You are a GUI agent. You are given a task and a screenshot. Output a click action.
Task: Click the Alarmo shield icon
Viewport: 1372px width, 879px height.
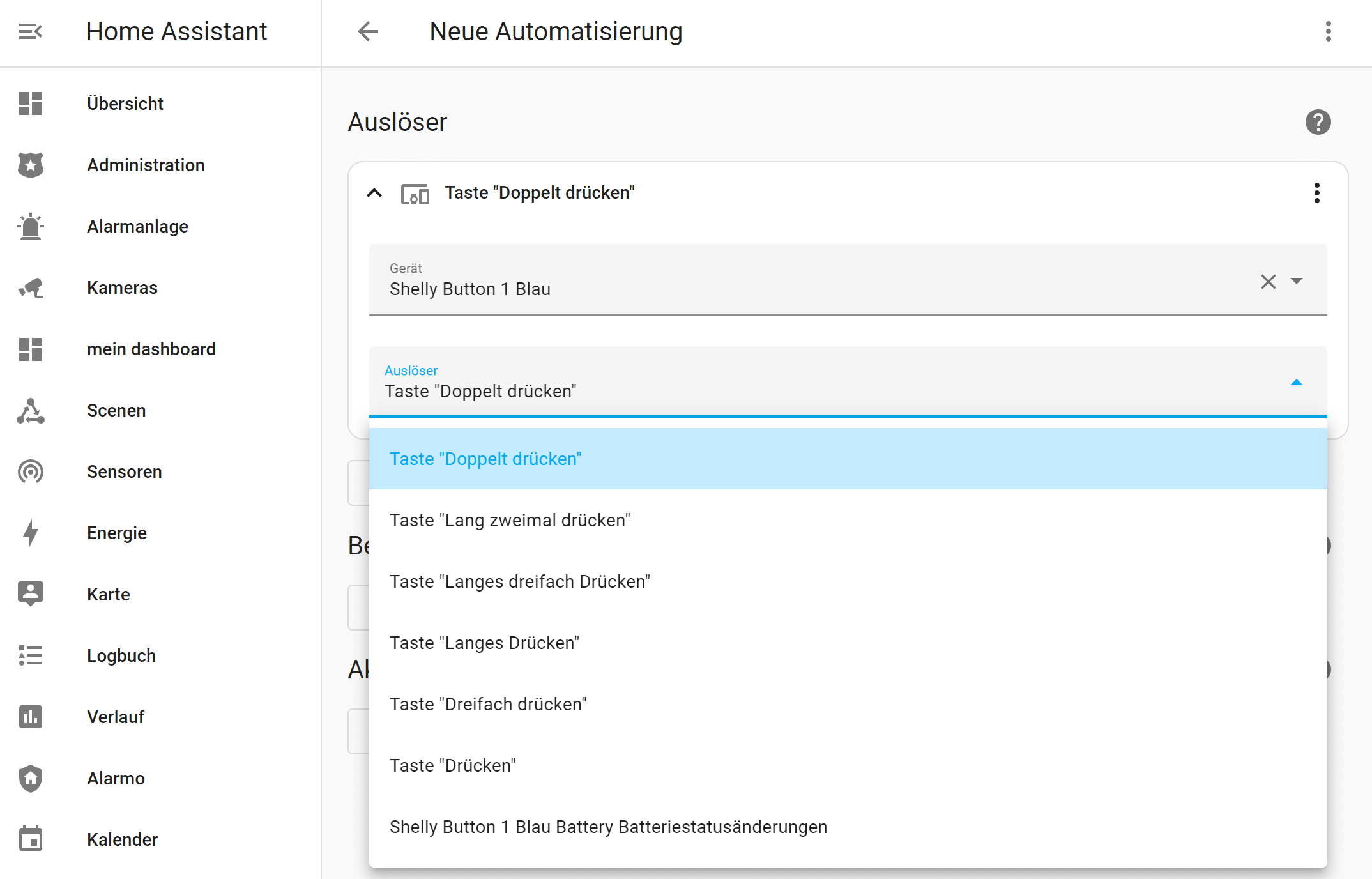[x=30, y=778]
